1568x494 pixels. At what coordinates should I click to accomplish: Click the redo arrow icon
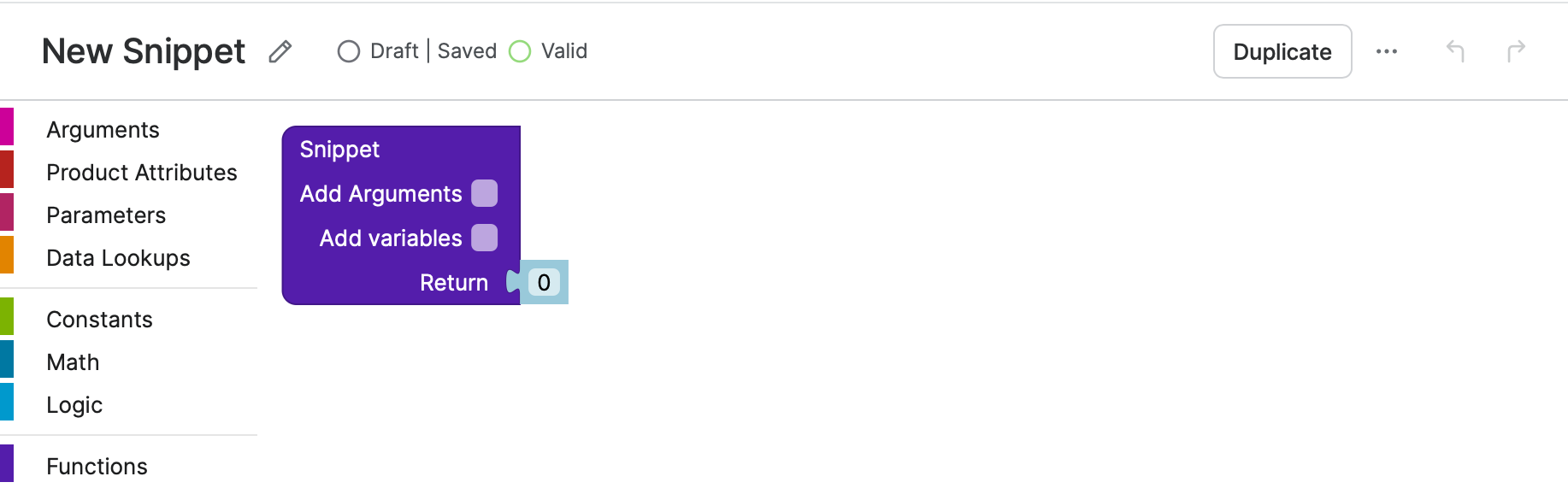(x=1516, y=51)
